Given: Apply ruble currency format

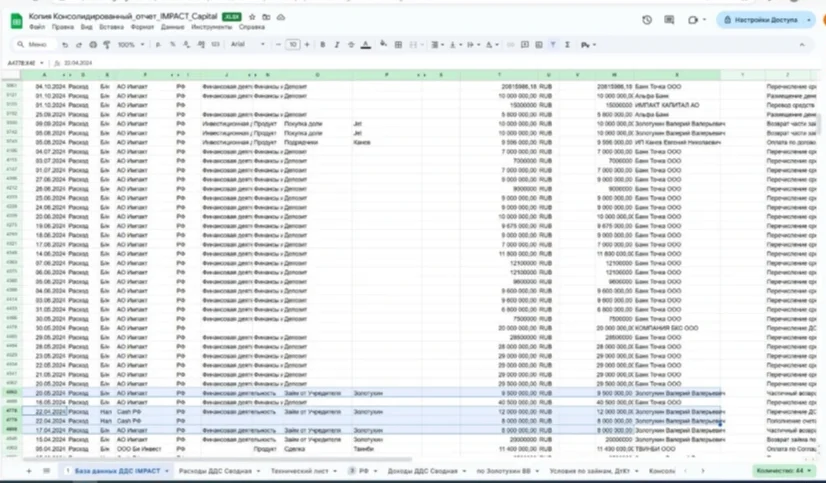Looking at the screenshot, I should [x=158, y=45].
